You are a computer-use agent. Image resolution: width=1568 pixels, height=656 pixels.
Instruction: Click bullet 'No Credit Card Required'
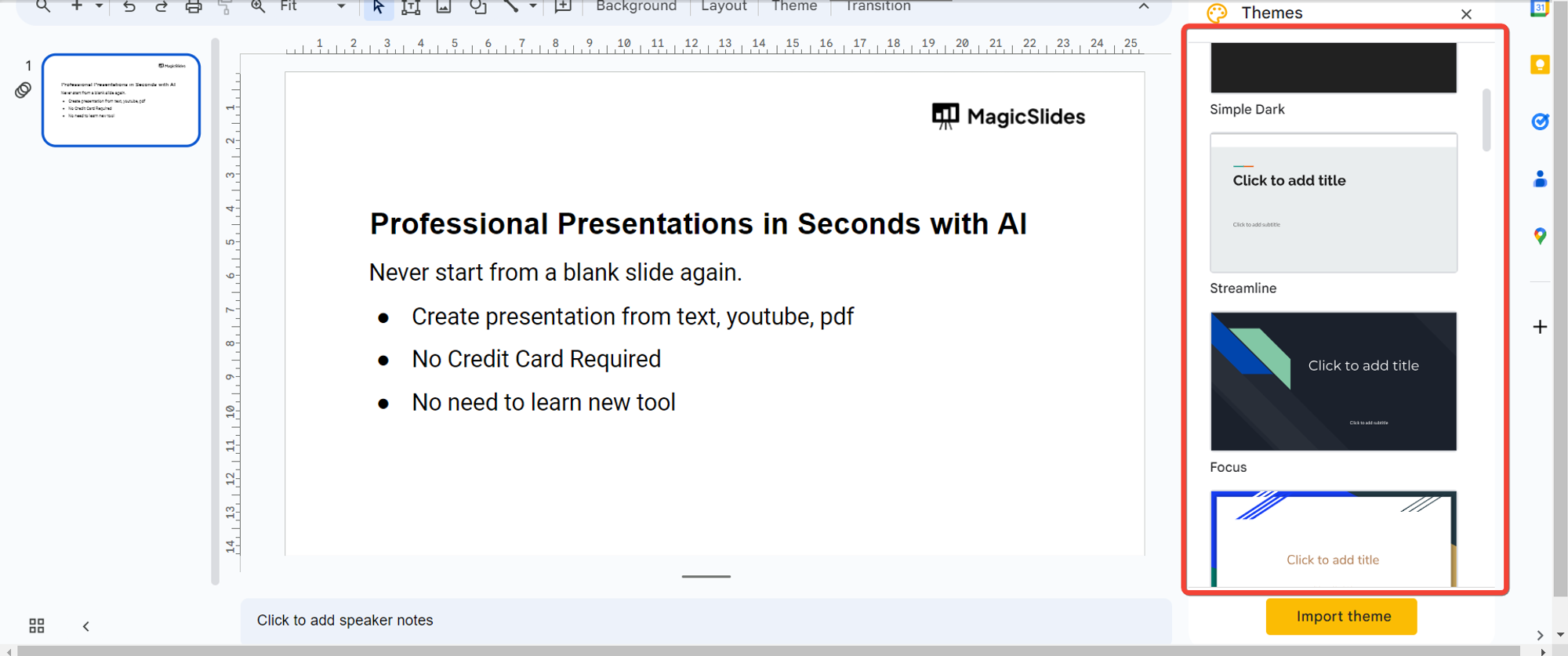pyautogui.click(x=536, y=359)
